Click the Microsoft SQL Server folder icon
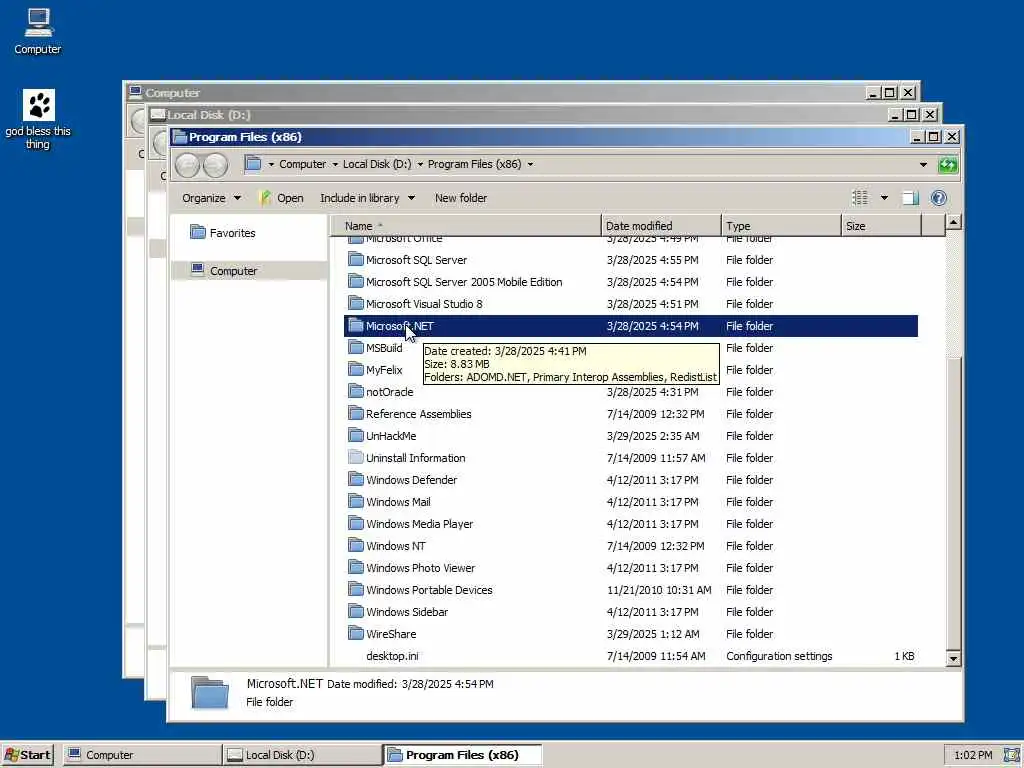 [x=355, y=259]
